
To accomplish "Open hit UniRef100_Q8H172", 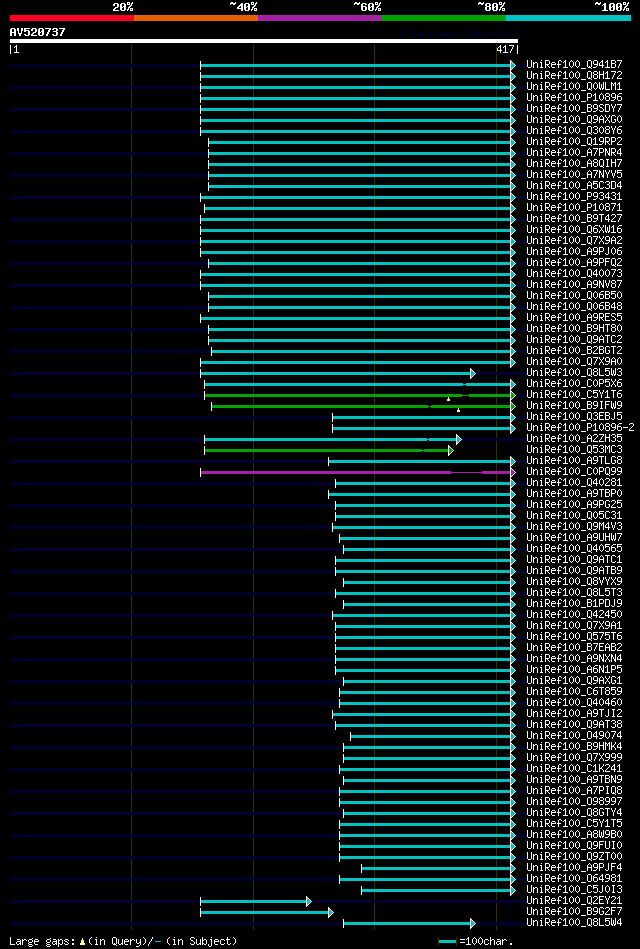I will click(574, 75).
